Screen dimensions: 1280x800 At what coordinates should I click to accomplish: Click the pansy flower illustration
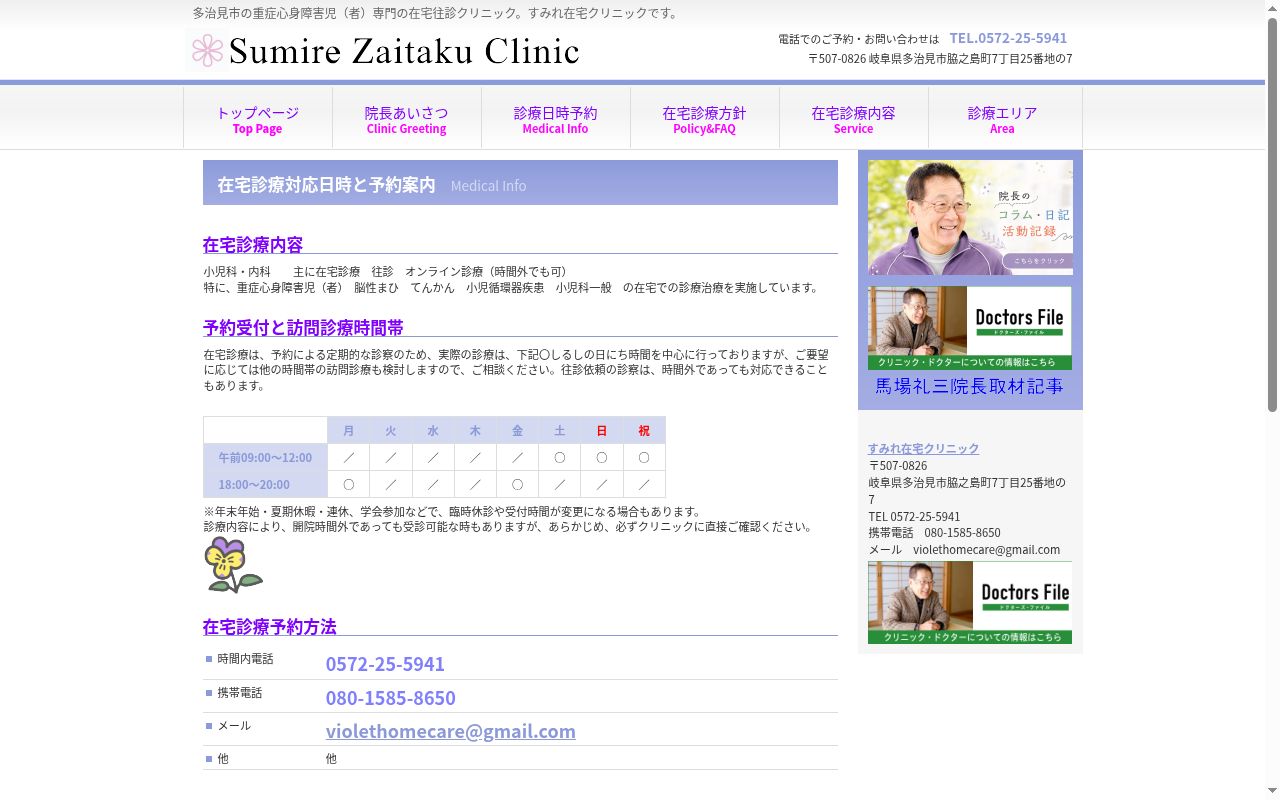[x=233, y=565]
